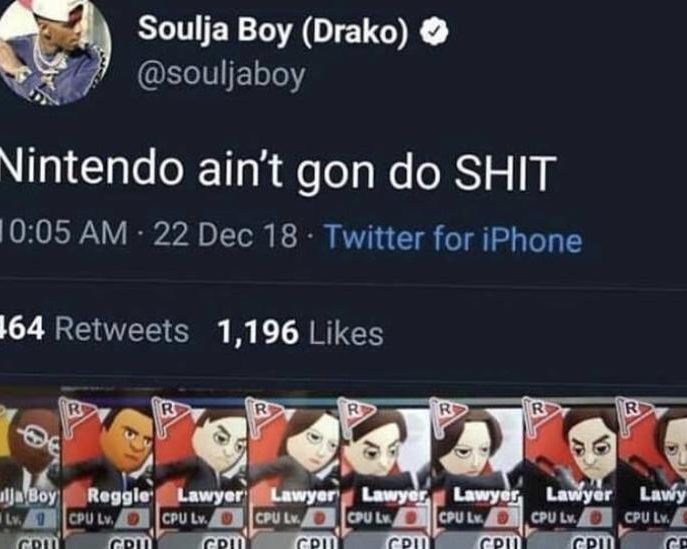The width and height of the screenshot is (687, 549).
Task: Click the tweet text Nintendo ain't gon do
Action: [x=220, y=172]
